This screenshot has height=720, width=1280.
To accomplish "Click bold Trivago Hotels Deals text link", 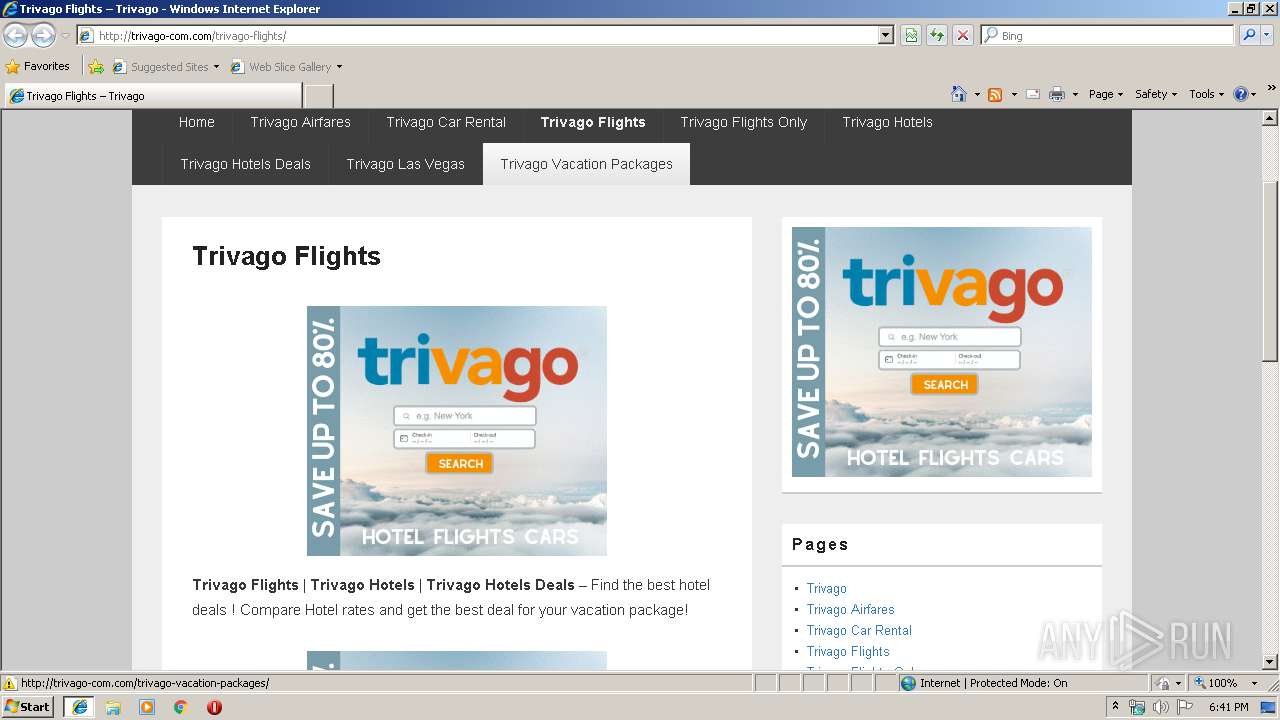I will click(x=500, y=585).
